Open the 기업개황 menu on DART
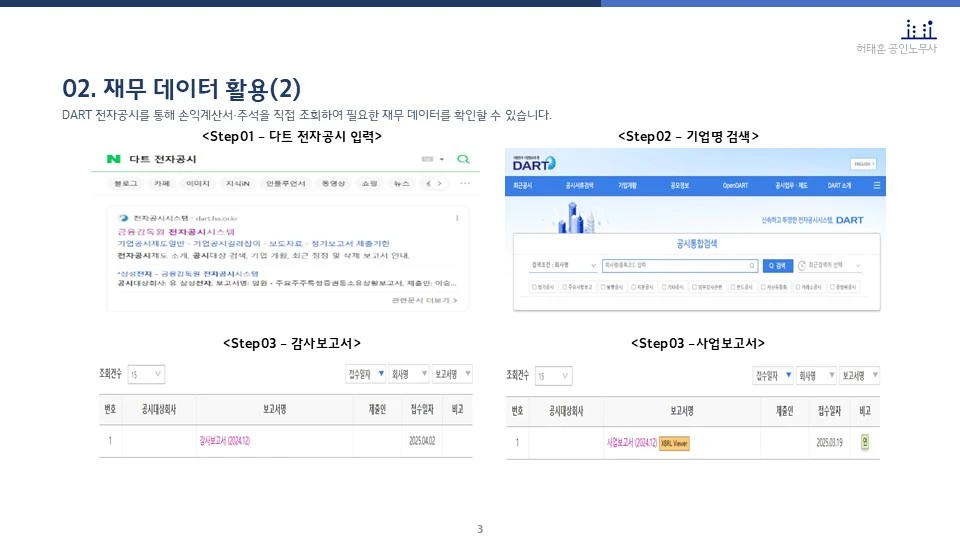Image resolution: width=960 pixels, height=540 pixels. (627, 186)
